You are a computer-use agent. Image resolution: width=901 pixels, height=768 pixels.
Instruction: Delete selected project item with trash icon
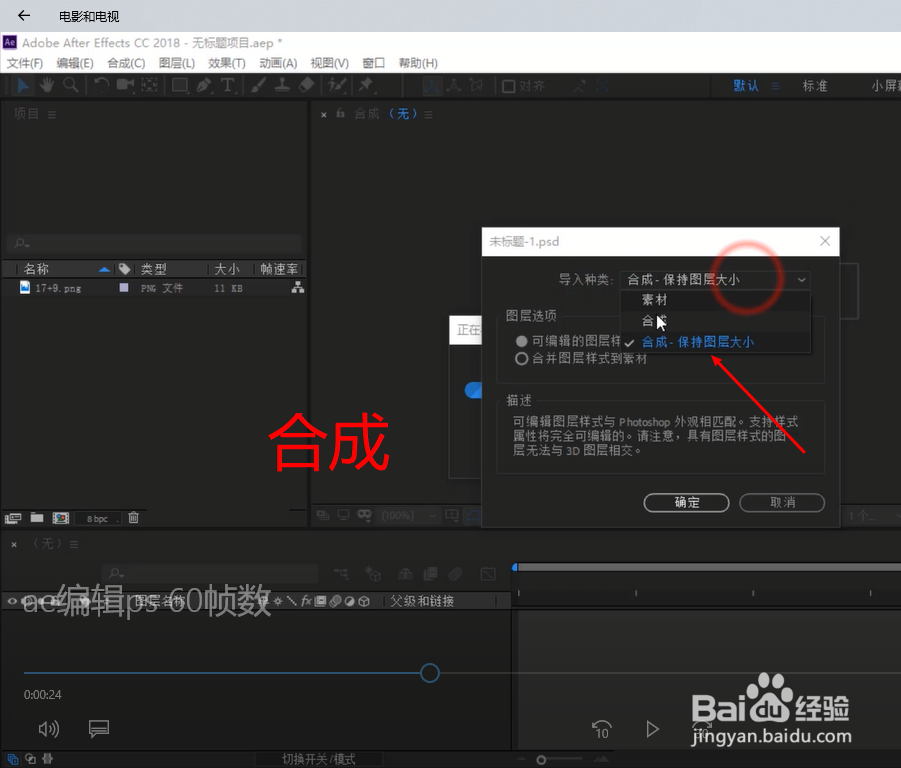(x=133, y=518)
